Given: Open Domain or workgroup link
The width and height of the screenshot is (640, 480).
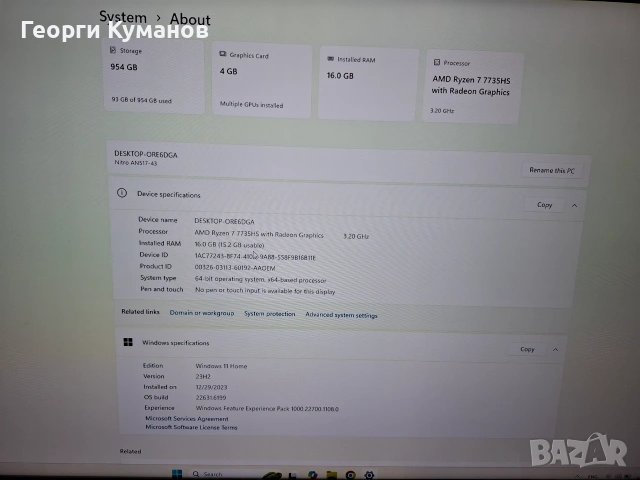Looking at the screenshot, I should pos(202,313).
